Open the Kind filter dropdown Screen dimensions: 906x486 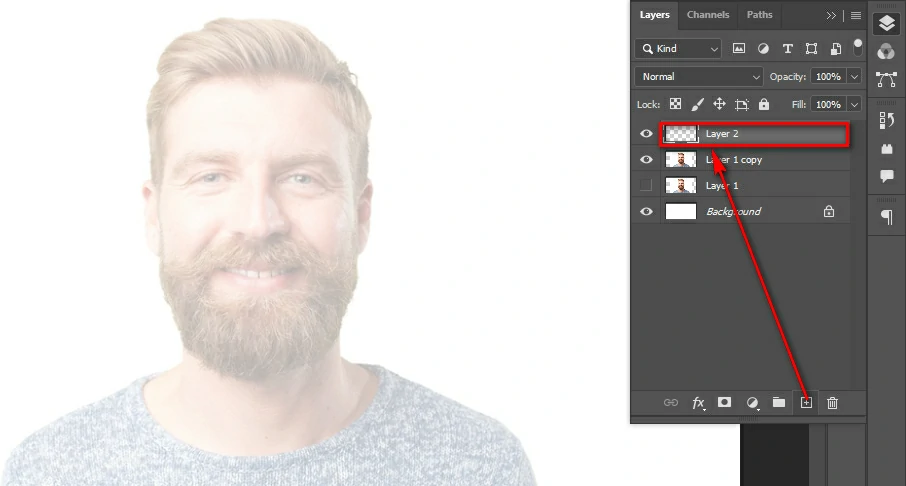tap(678, 49)
